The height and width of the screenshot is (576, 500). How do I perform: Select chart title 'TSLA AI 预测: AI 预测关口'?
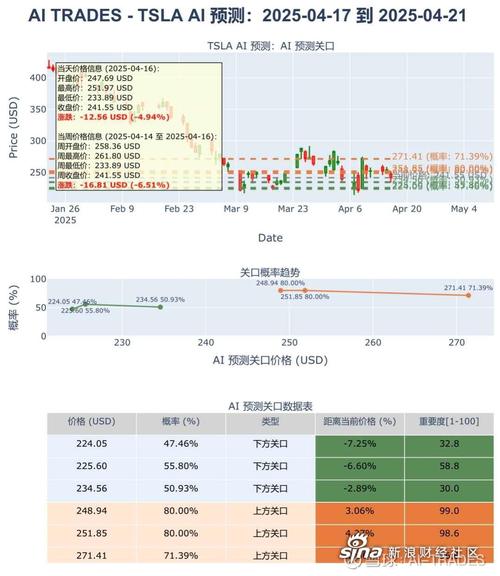click(x=271, y=46)
